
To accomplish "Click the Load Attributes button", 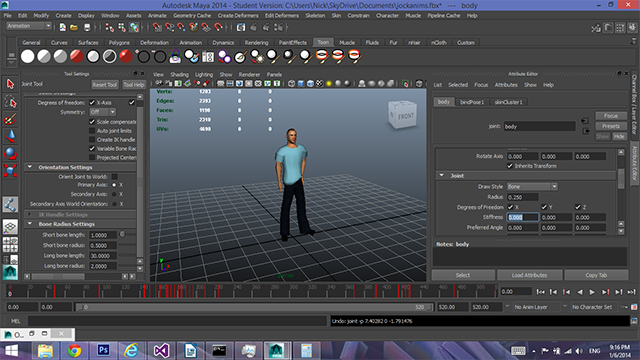I will tap(529, 275).
